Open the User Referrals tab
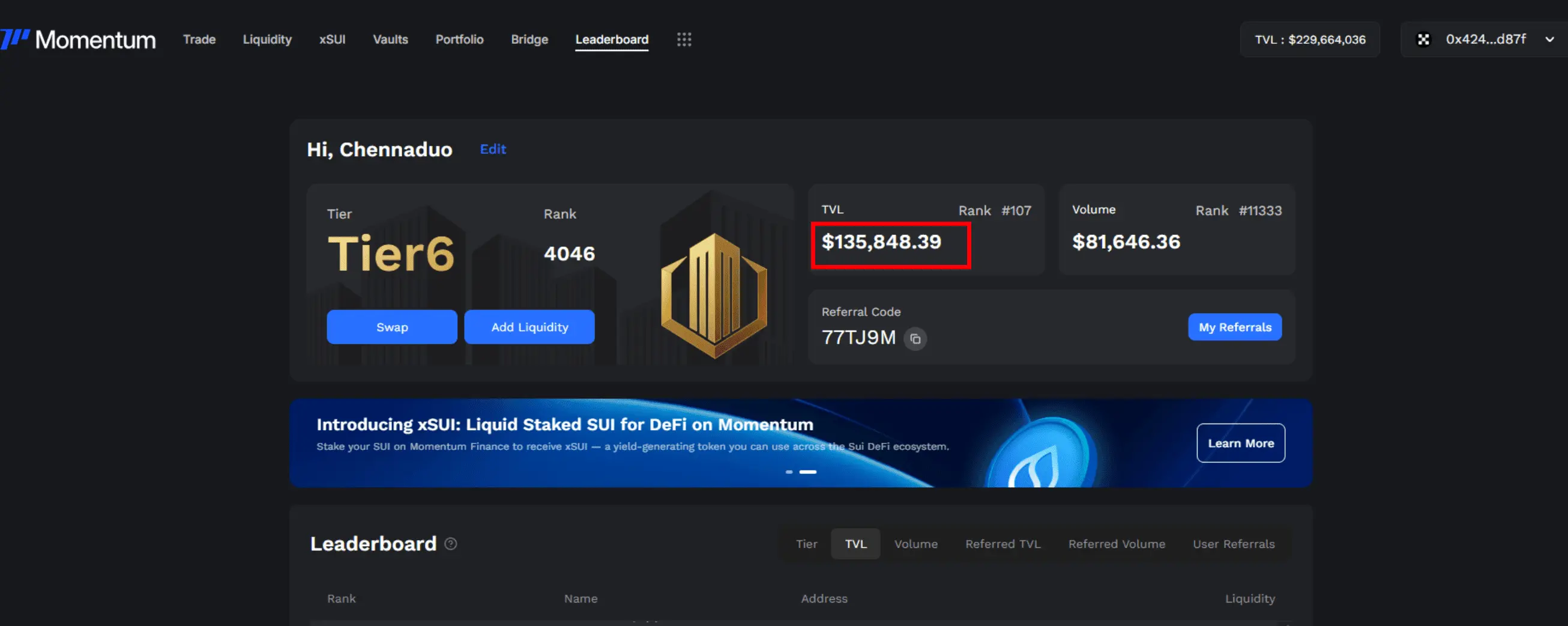Viewport: 1568px width, 626px height. pos(1233,544)
